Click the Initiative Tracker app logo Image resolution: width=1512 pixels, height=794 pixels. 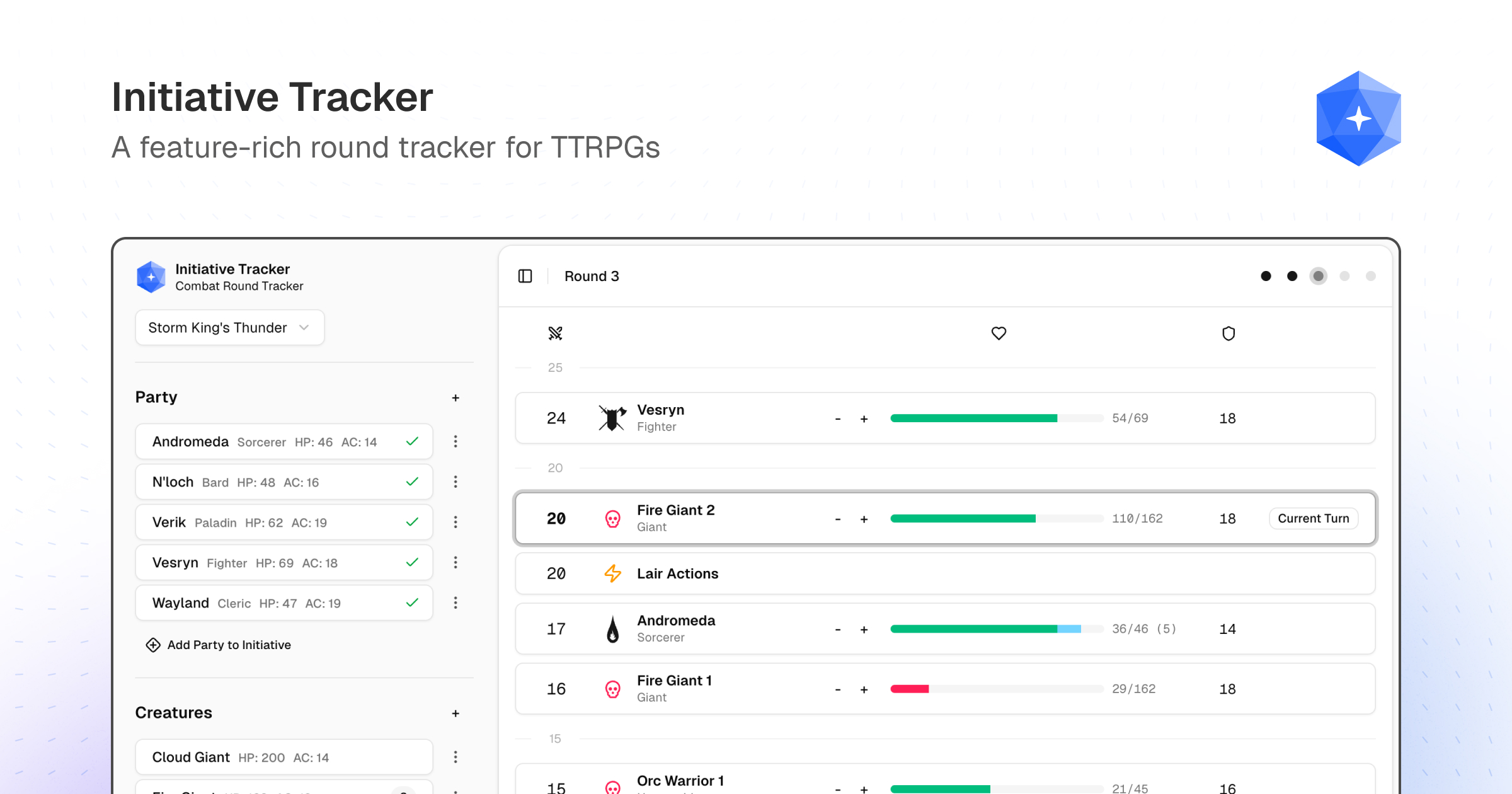tap(151, 276)
